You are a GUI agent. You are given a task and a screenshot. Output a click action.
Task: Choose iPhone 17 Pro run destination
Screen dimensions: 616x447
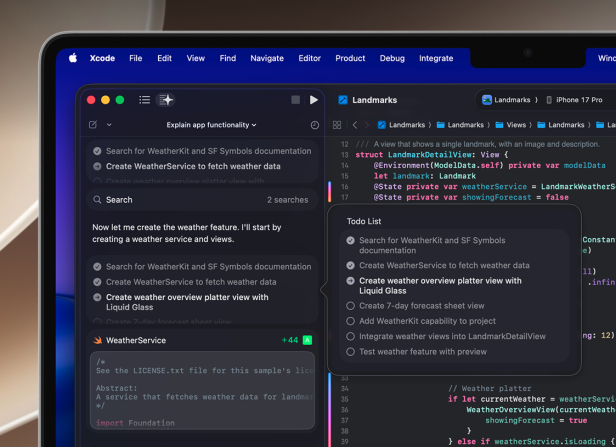pos(574,100)
